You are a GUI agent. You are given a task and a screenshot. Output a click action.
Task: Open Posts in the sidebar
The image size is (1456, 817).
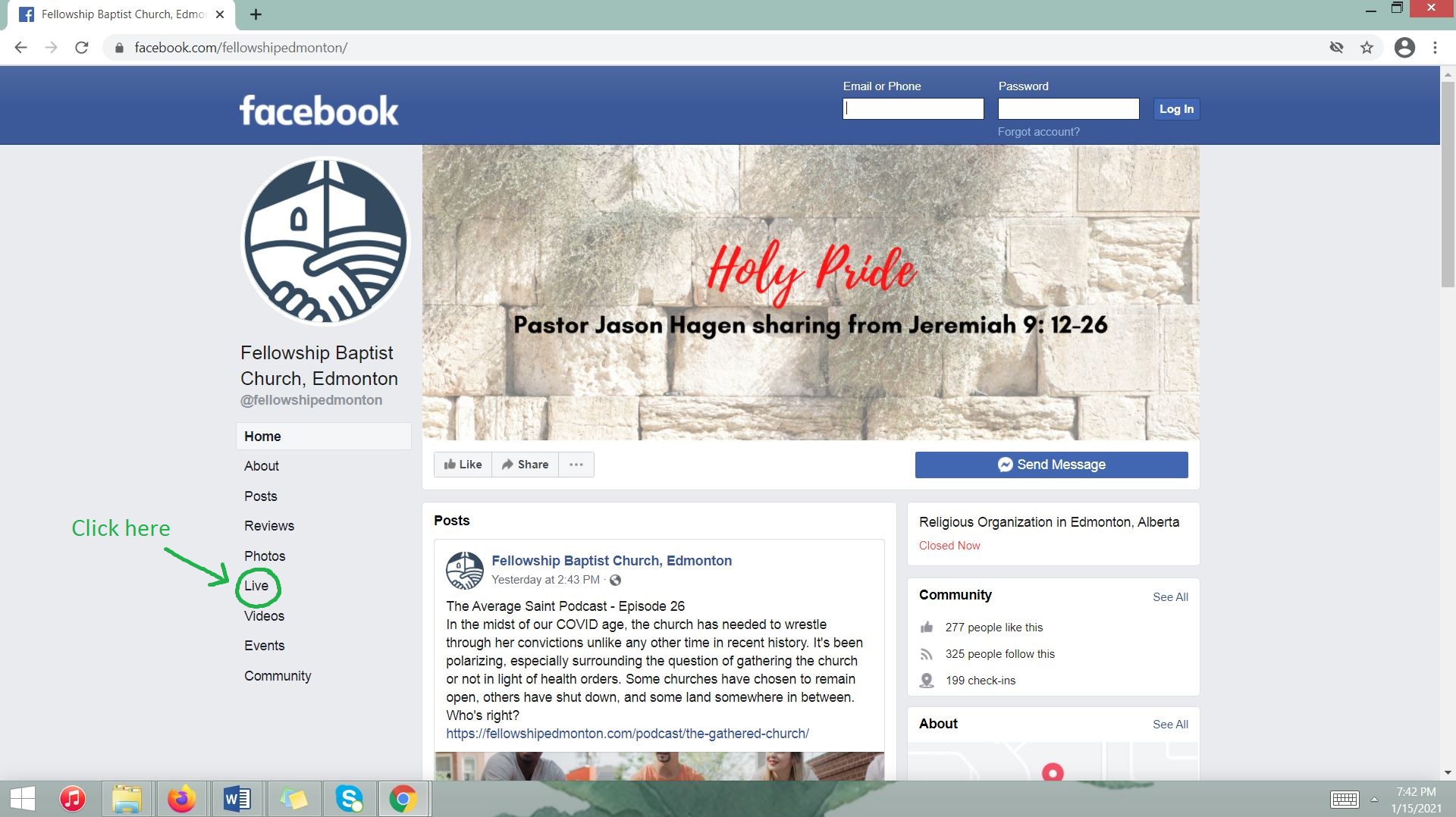click(x=261, y=496)
